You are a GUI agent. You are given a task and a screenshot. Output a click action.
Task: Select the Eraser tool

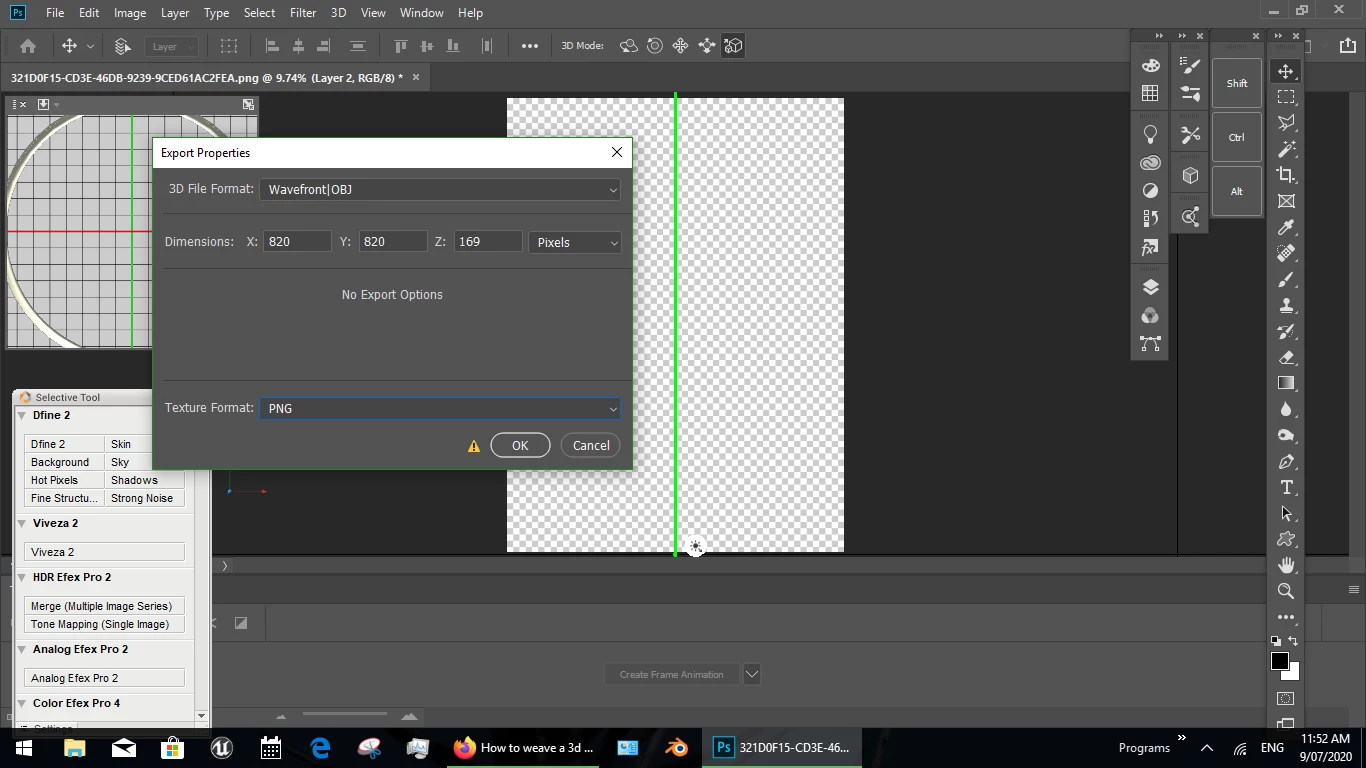[1286, 357]
